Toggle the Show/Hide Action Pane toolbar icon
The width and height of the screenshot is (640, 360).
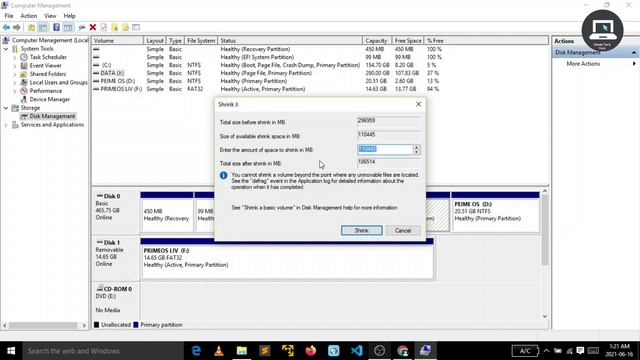point(68,27)
